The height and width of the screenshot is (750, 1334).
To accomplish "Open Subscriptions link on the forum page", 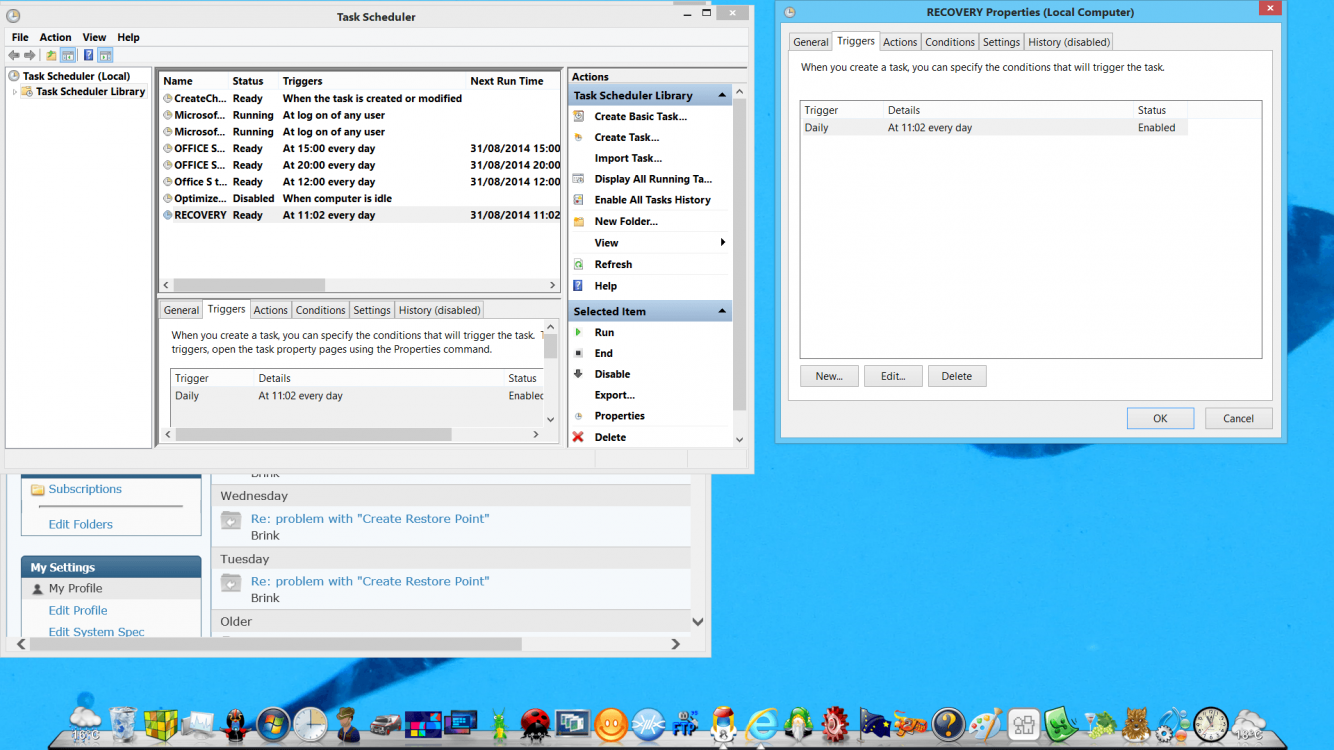I will pos(85,489).
